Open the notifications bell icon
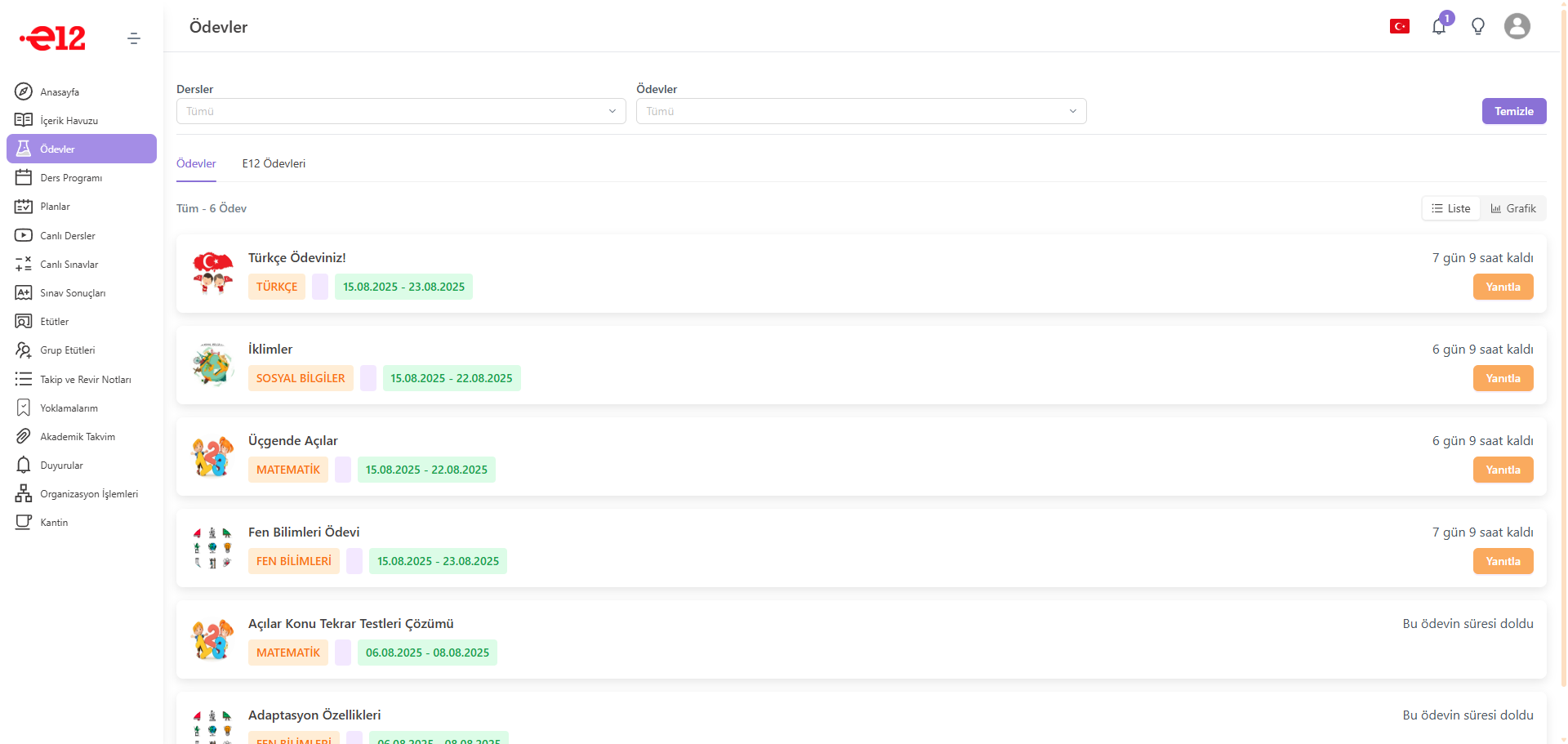The height and width of the screenshot is (744, 1568). point(1439,26)
